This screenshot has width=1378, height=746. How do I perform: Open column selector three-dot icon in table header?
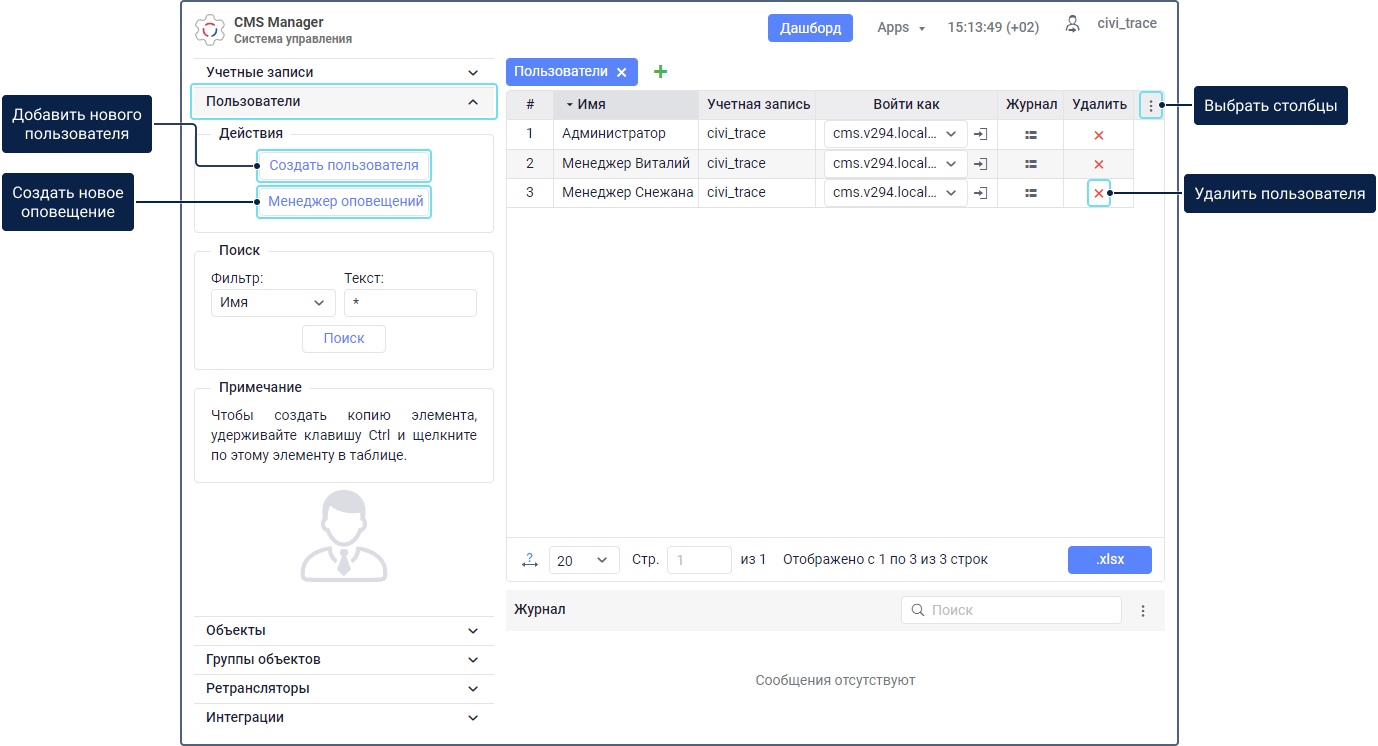(1151, 105)
